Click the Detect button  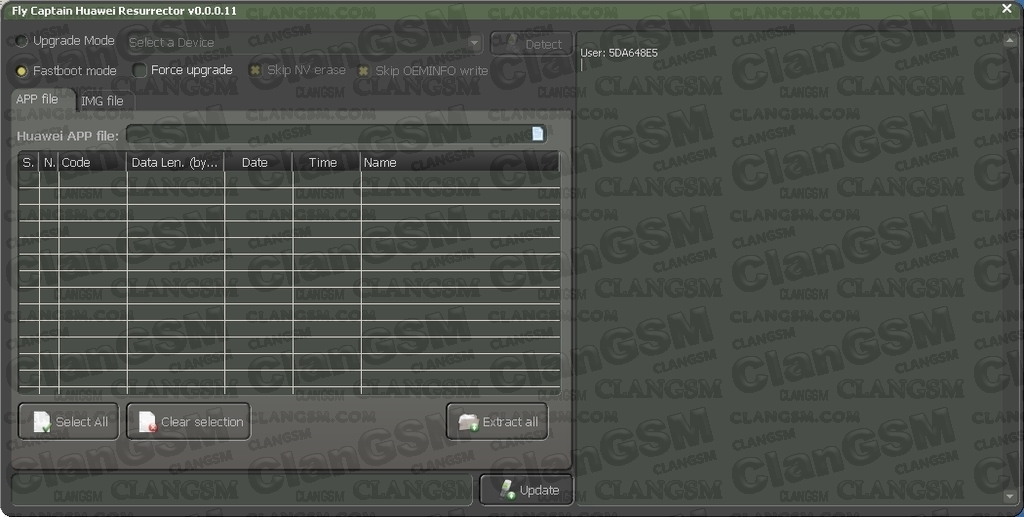click(532, 44)
